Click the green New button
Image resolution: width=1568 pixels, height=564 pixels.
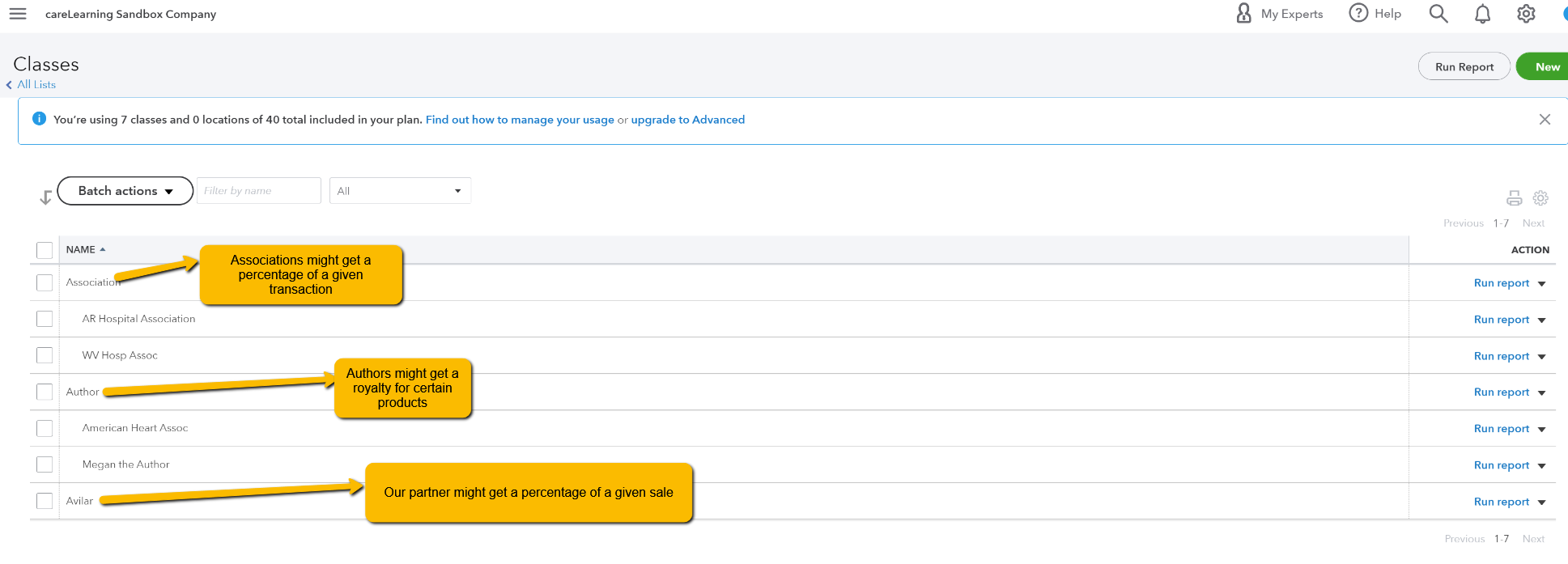pos(1546,67)
